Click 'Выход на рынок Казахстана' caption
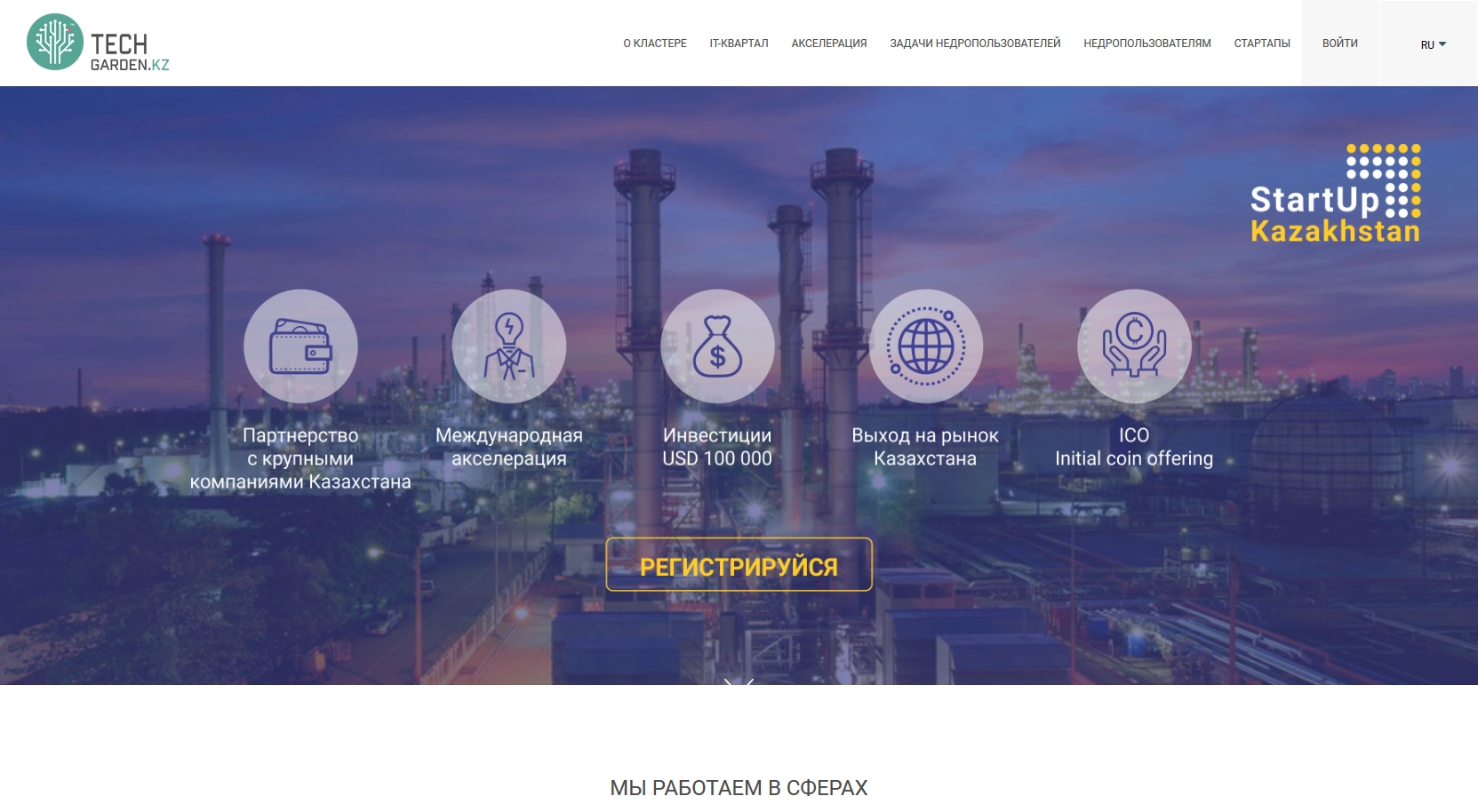 coord(925,447)
